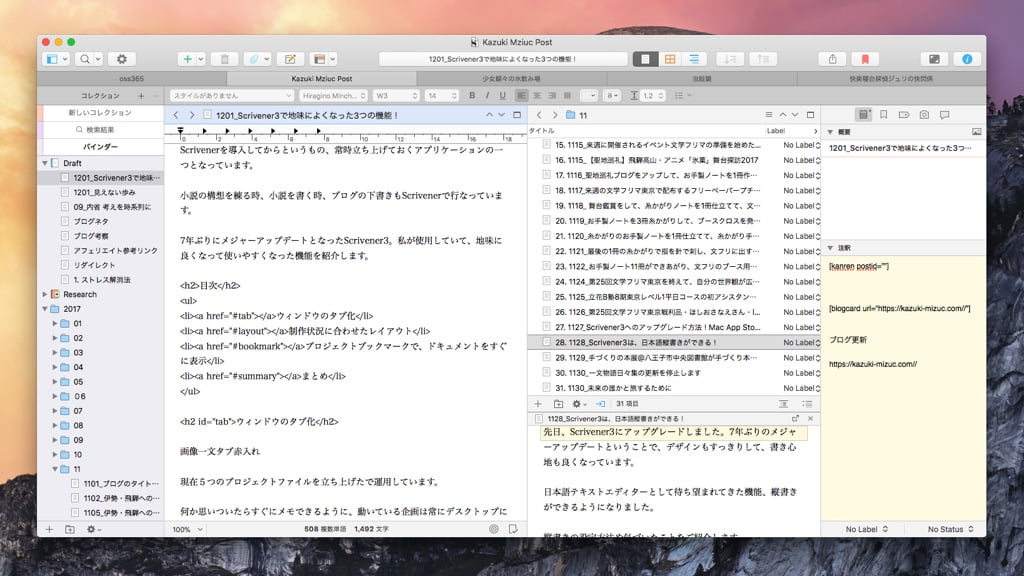Collapse the 11 folder in the binder
The width and height of the screenshot is (1024, 576).
pyautogui.click(x=55, y=469)
